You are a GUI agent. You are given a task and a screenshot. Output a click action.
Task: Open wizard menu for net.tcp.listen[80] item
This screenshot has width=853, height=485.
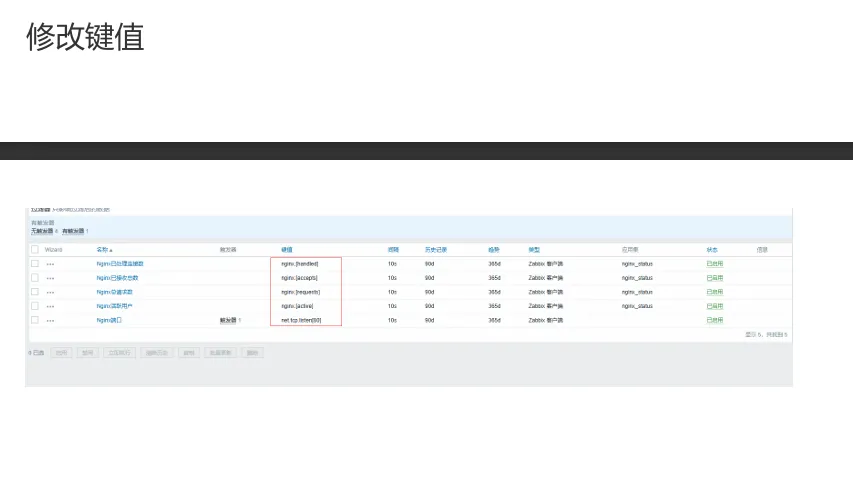pos(50,320)
